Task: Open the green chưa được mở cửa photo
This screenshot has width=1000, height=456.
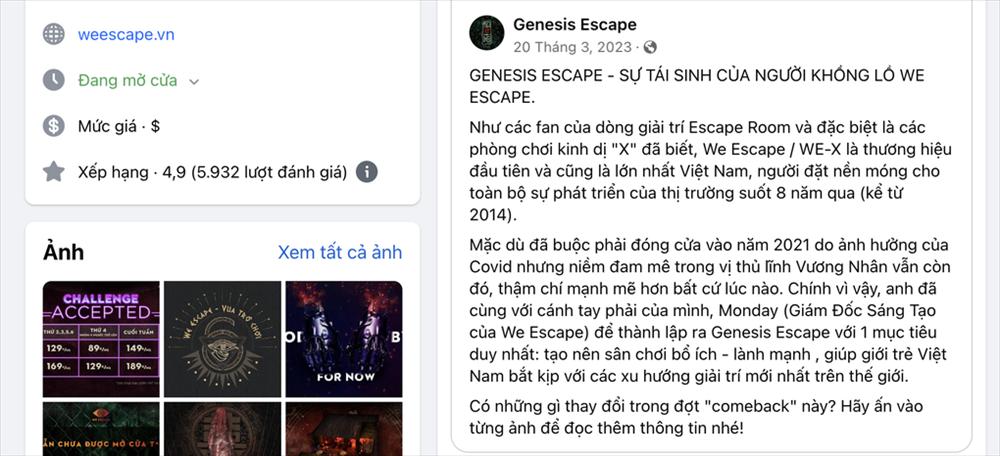Action: pyautogui.click(x=101, y=429)
